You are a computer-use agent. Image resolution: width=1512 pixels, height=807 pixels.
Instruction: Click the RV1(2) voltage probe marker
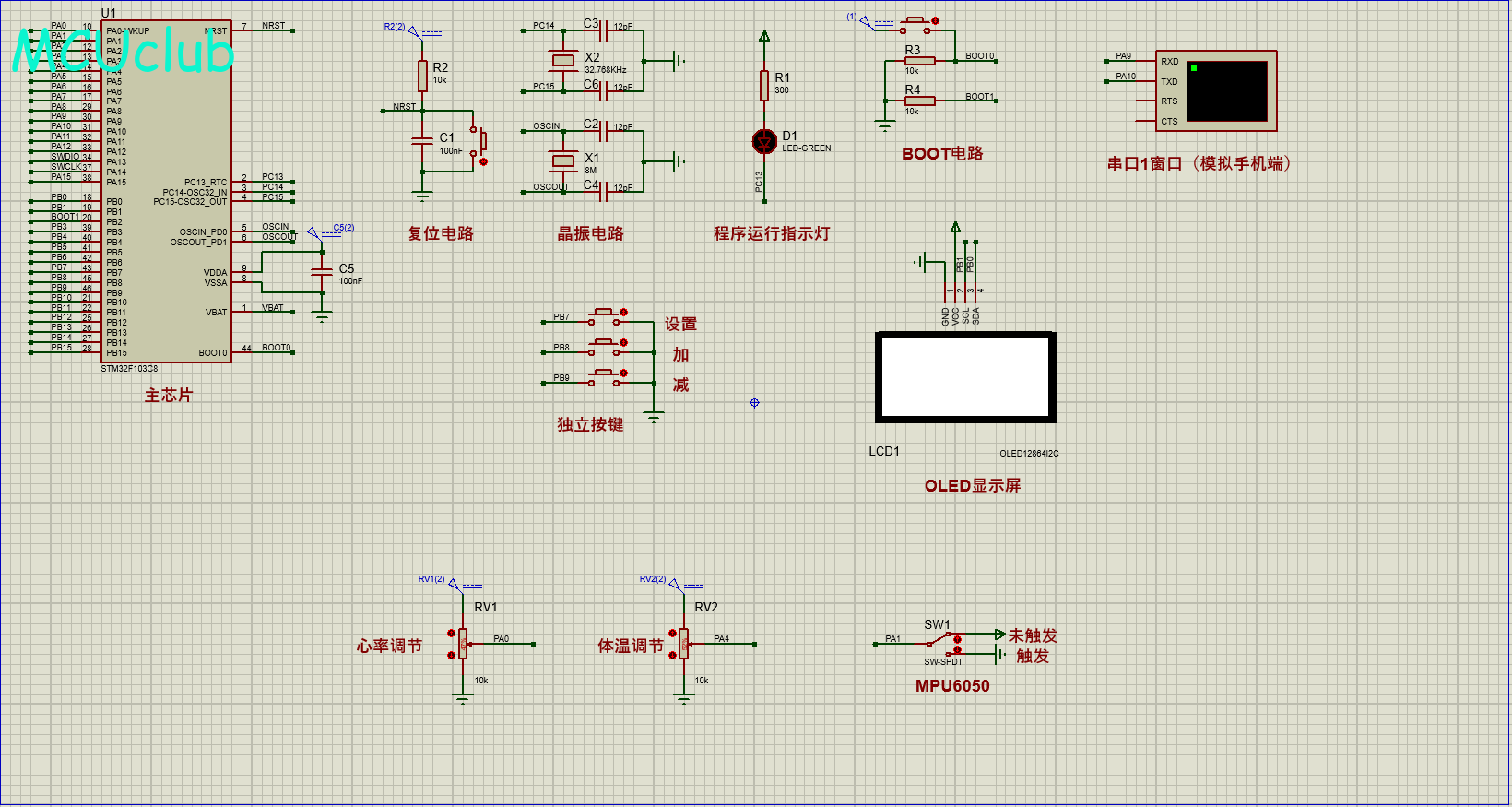click(x=454, y=585)
